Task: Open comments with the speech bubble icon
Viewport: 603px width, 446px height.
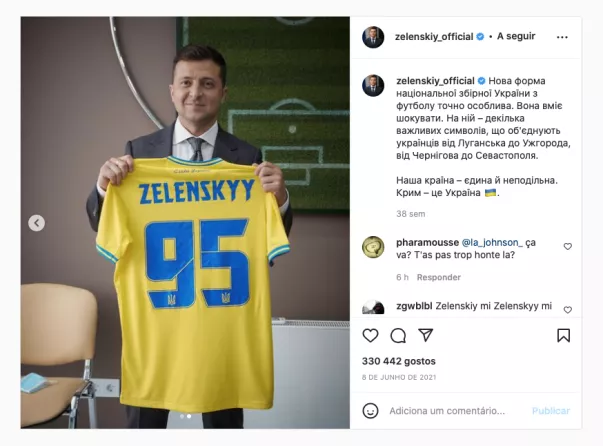Action: pyautogui.click(x=398, y=336)
